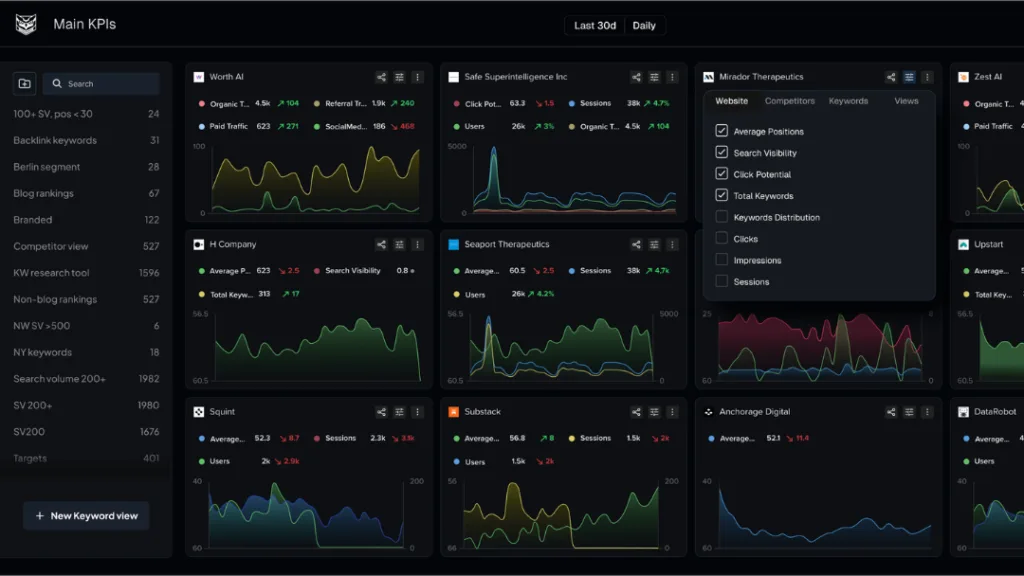Open more options on Seaport Therapeutics card
The width and height of the screenshot is (1024, 576).
coord(672,245)
